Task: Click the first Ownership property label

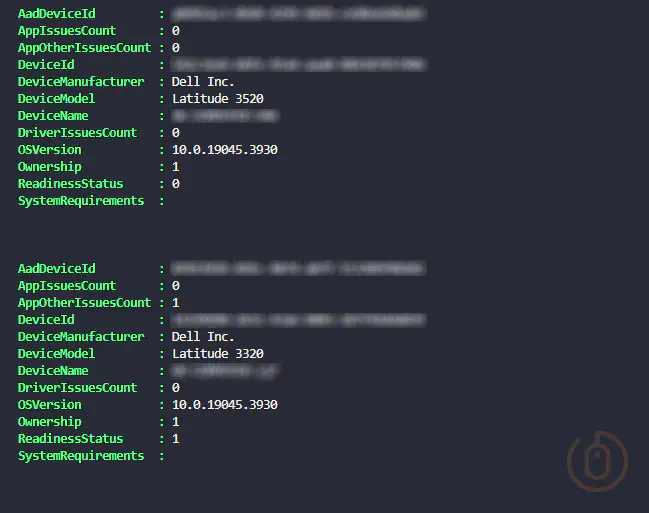Action: (x=50, y=167)
